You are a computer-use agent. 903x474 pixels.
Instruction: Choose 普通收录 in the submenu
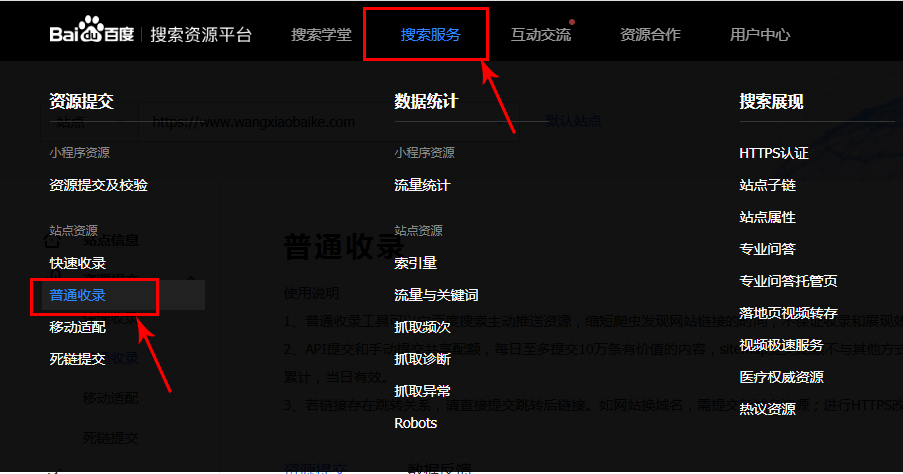77,295
